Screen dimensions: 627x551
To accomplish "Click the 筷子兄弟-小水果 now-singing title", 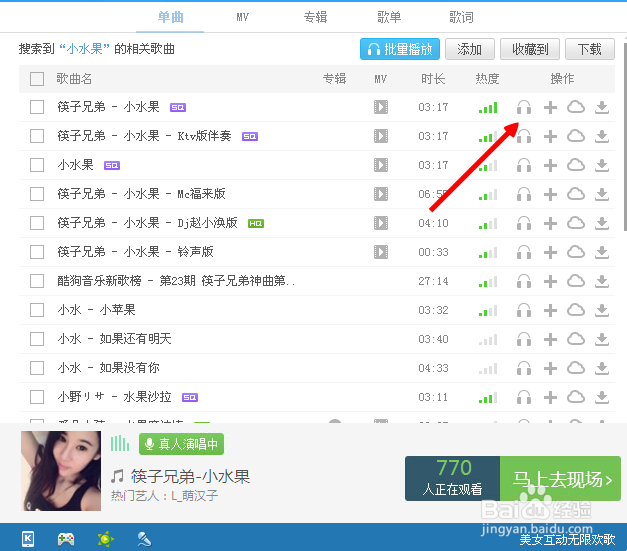I will (190, 476).
